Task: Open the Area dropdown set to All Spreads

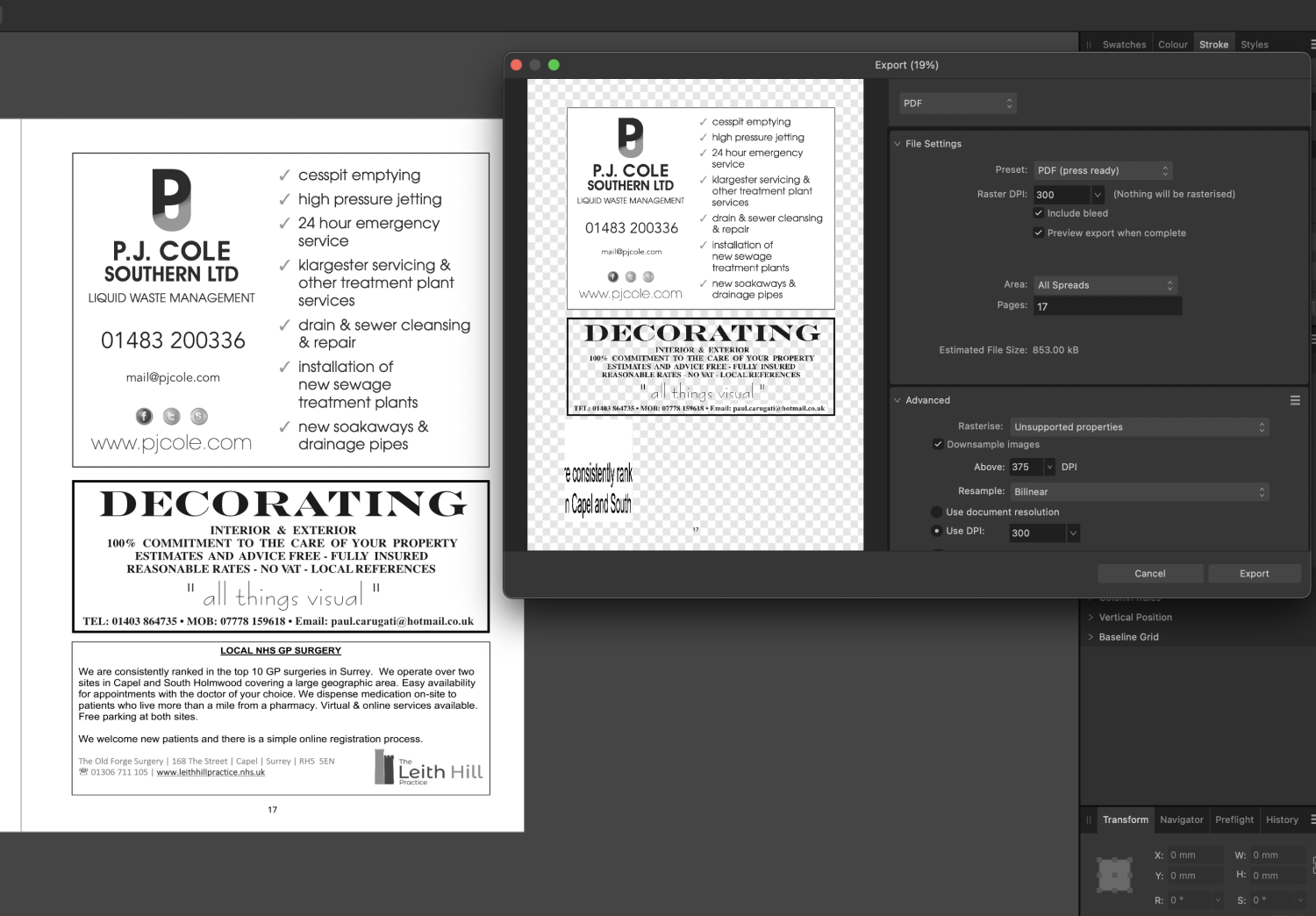Action: [x=1105, y=285]
